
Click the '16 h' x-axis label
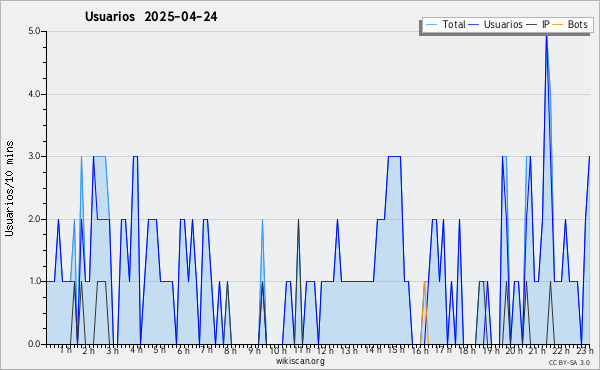coord(420,351)
